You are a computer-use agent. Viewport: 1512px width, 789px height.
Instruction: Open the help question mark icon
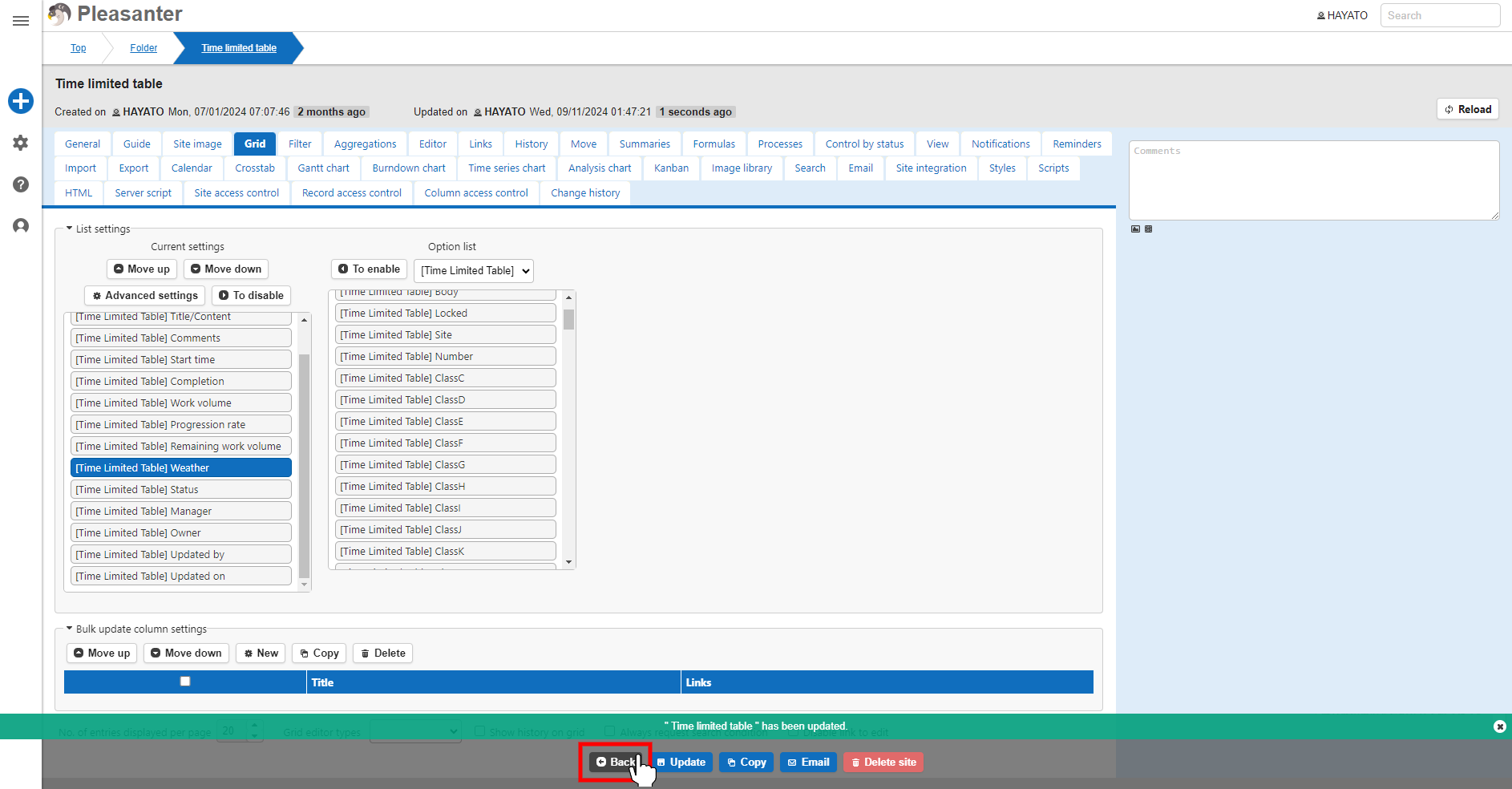(x=21, y=184)
